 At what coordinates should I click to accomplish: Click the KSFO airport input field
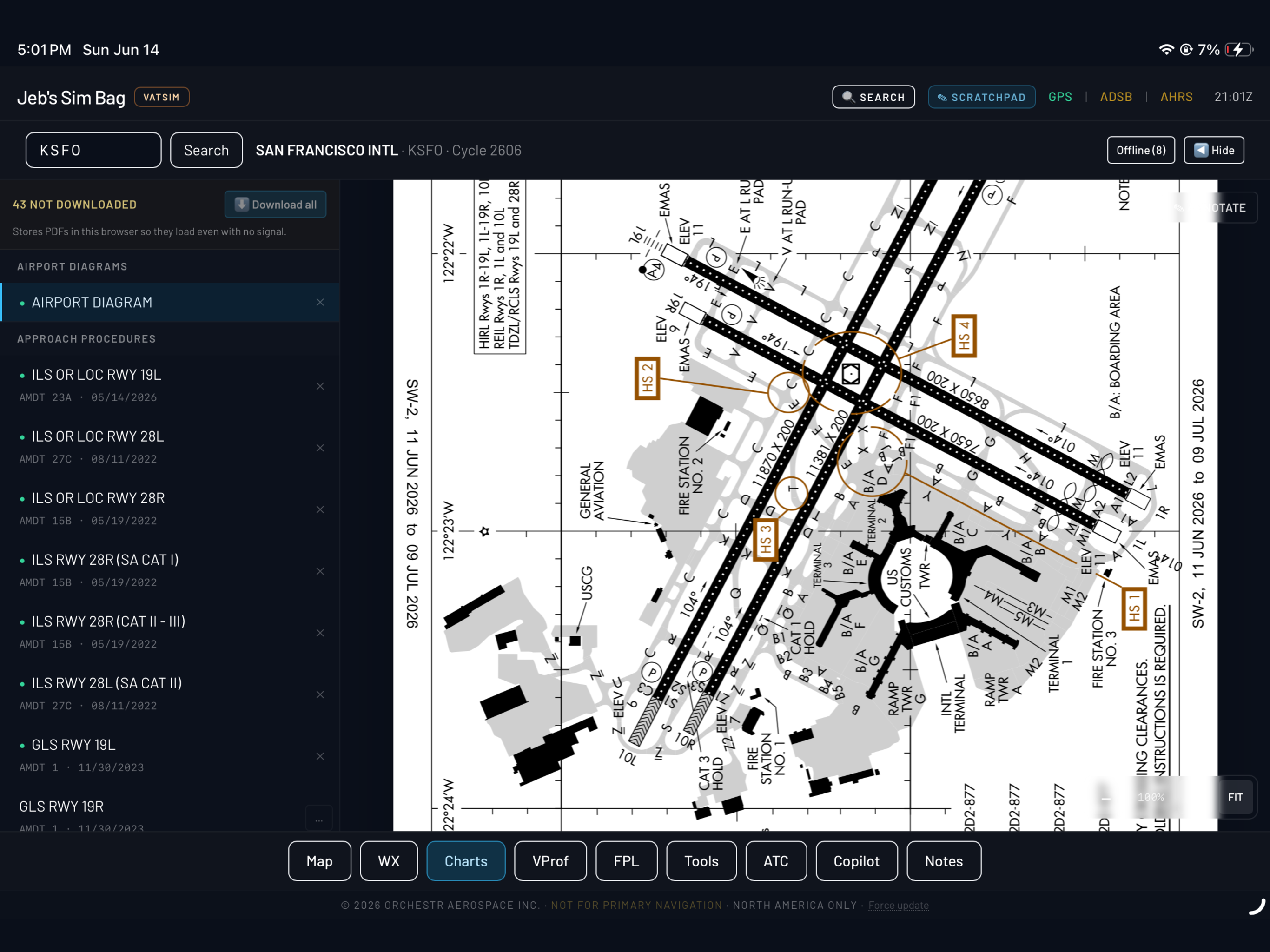pos(93,150)
